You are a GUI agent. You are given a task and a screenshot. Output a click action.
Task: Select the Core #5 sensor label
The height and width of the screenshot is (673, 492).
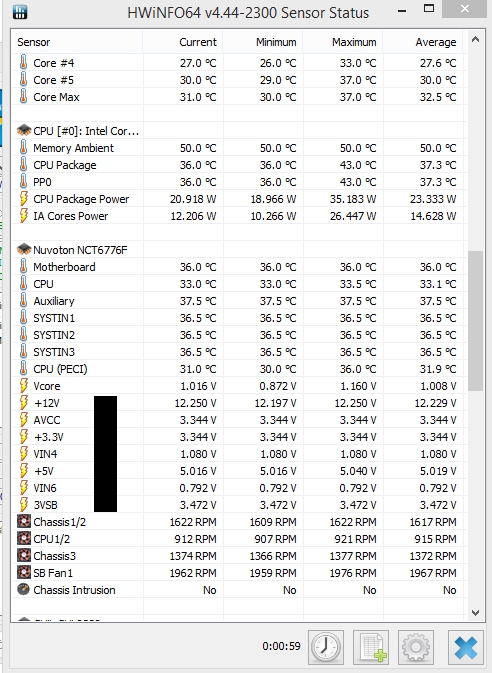point(53,80)
